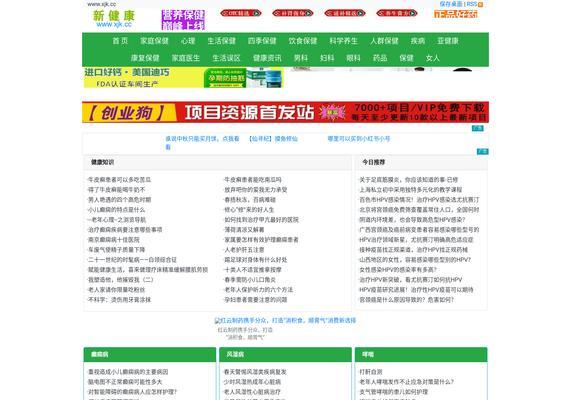The width and height of the screenshot is (571, 400).
Task: Open the 进口好钙 美国迪巧 ad banner
Action: click(184, 77)
